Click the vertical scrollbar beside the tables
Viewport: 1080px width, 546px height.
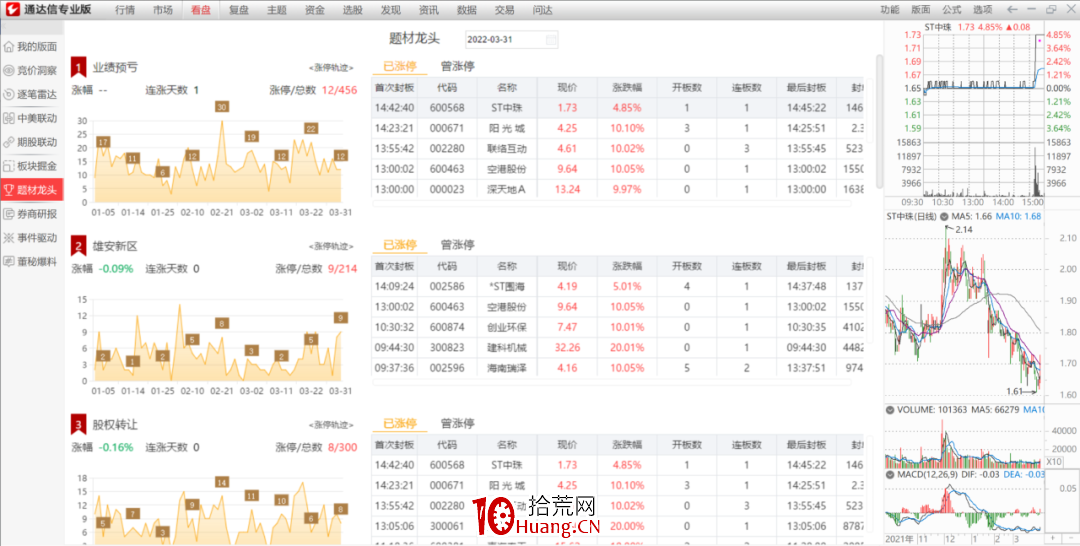[879, 121]
